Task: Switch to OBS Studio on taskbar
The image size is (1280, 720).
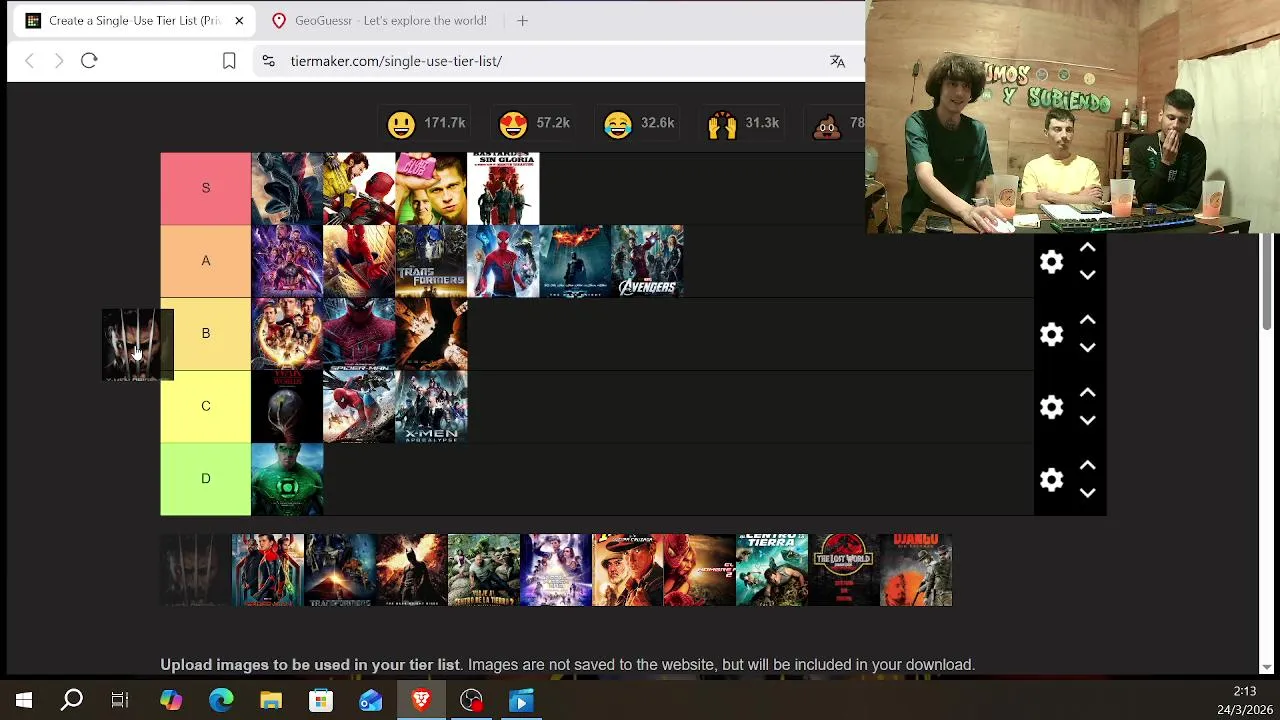Action: (x=471, y=701)
